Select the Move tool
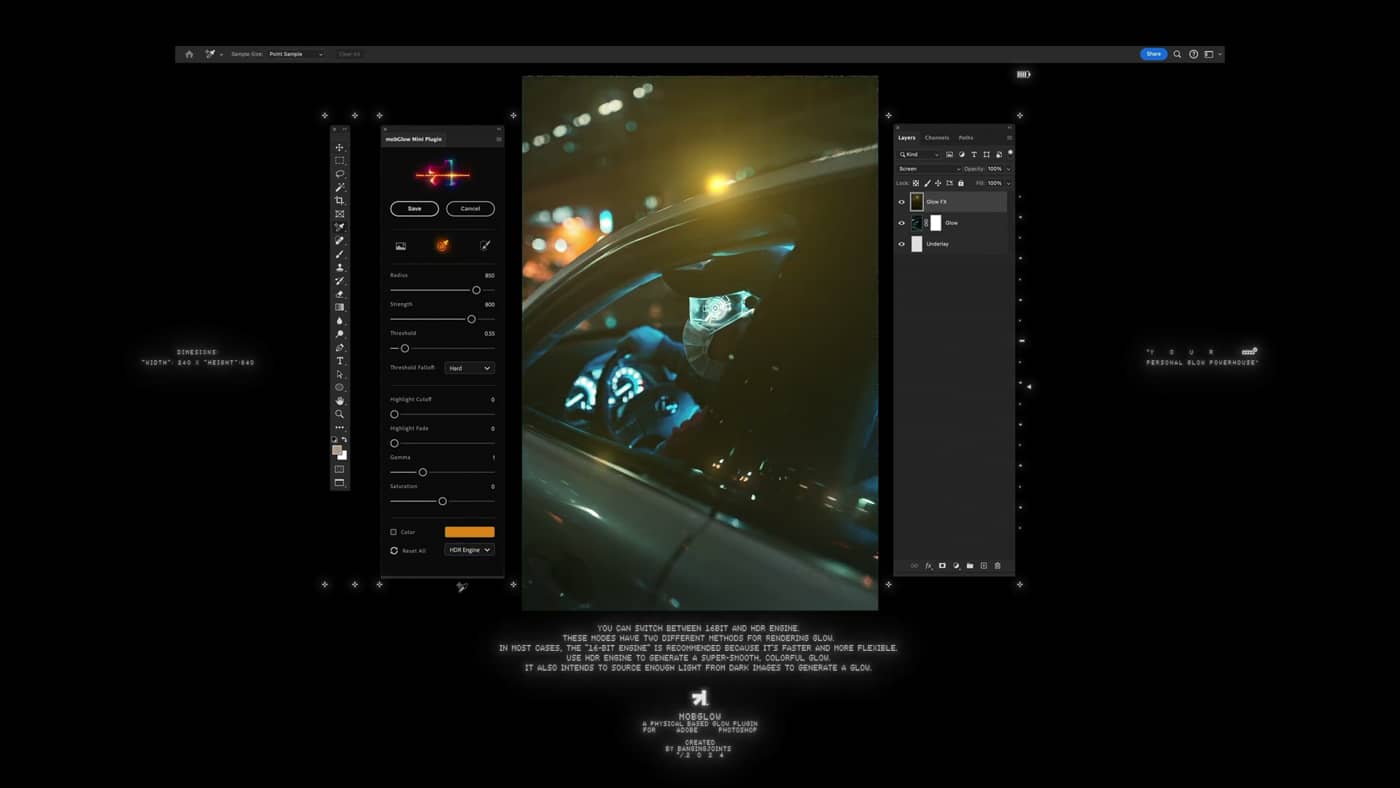This screenshot has width=1400, height=788. (339, 147)
